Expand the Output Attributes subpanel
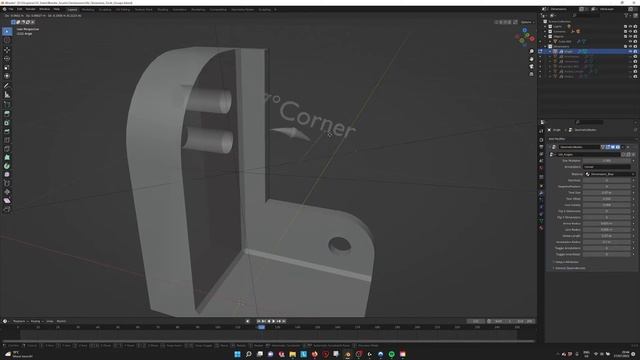 tap(567, 262)
